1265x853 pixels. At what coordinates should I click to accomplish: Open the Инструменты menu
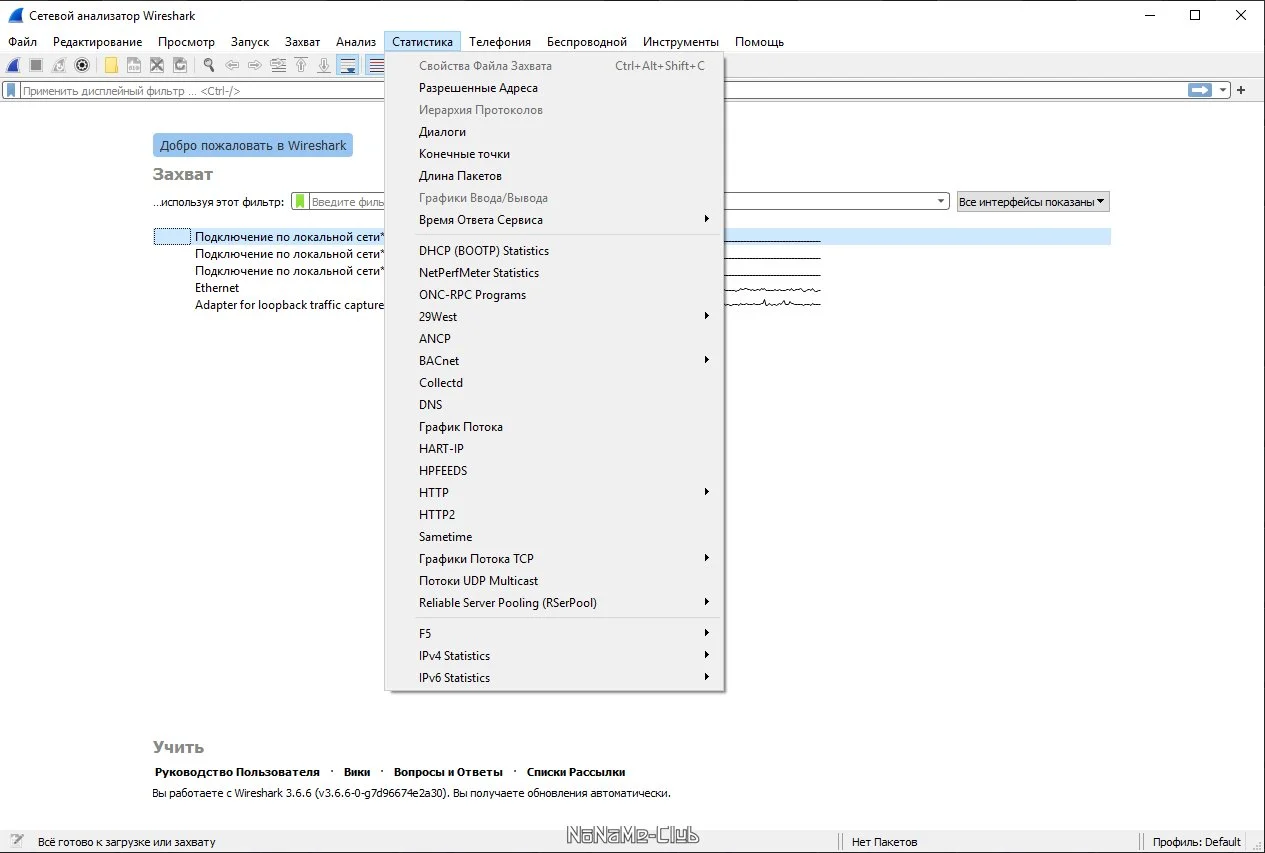coord(681,42)
